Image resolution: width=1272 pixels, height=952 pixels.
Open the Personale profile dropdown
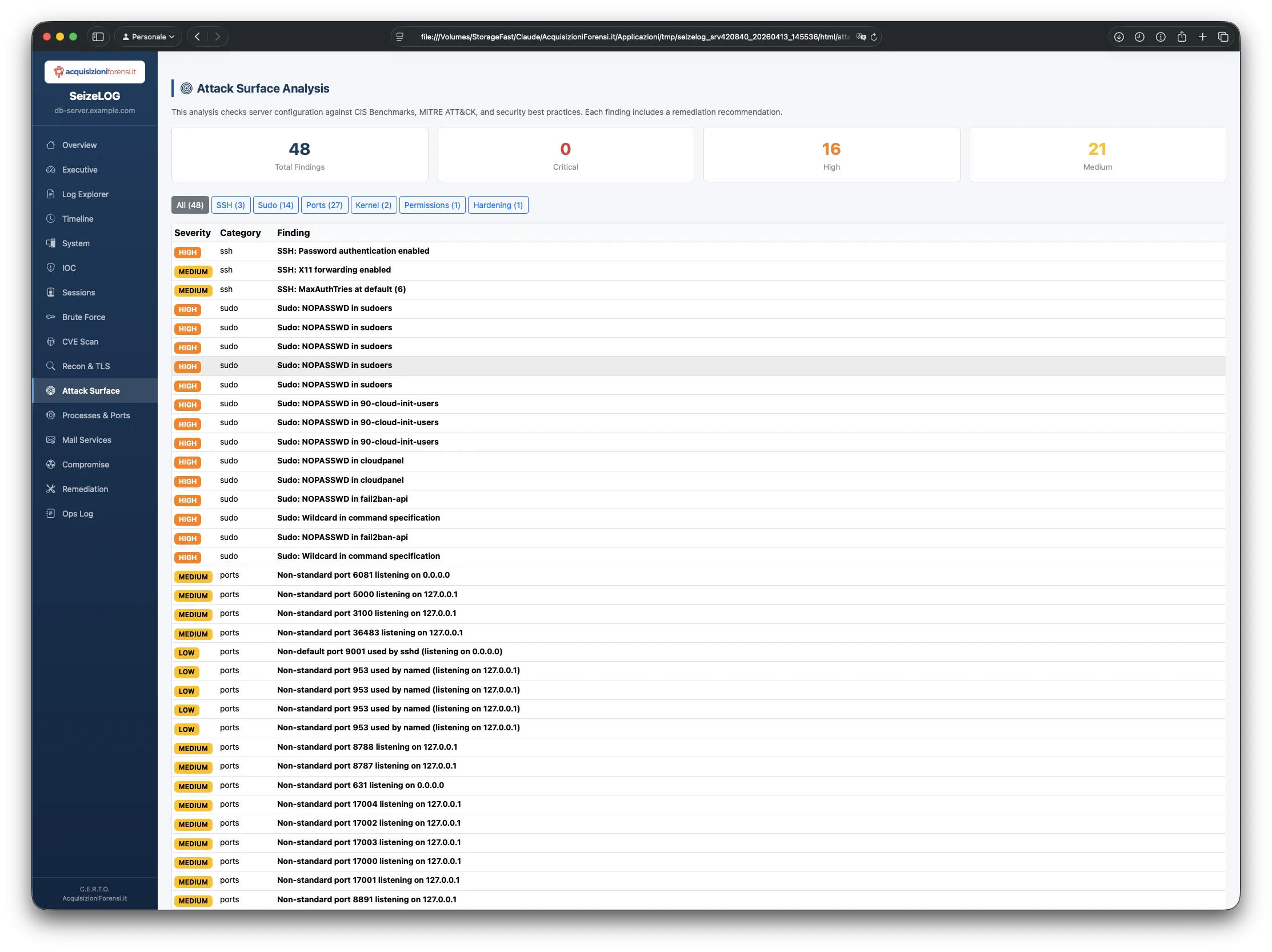(x=149, y=37)
